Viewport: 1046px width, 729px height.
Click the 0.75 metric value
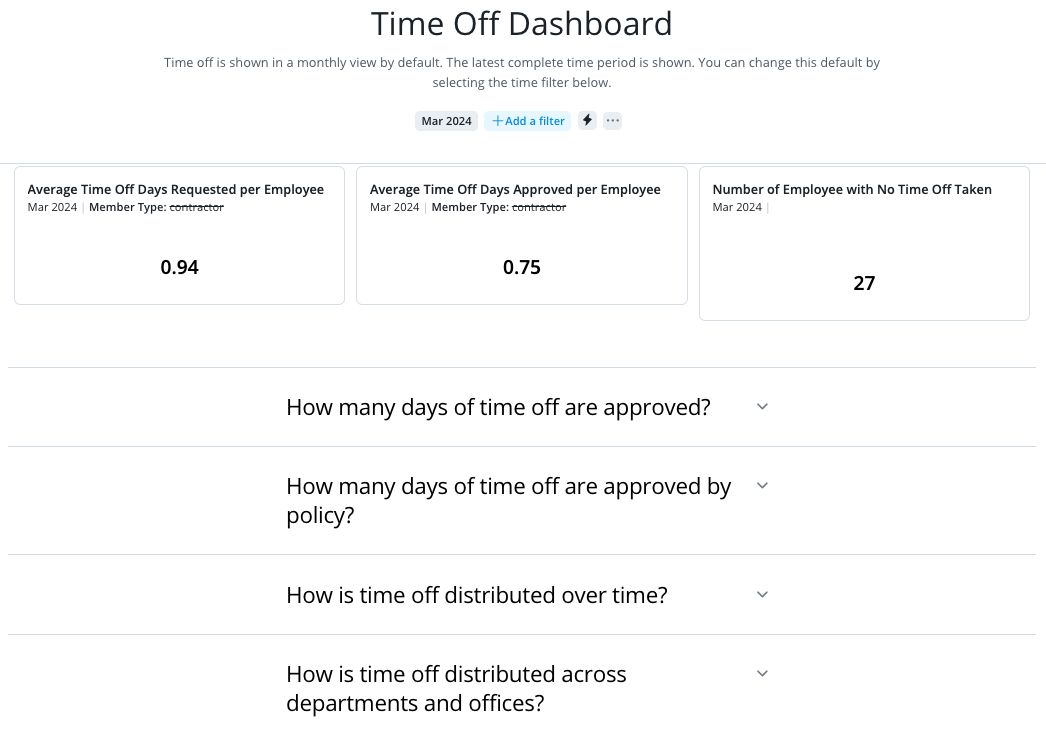pos(522,267)
